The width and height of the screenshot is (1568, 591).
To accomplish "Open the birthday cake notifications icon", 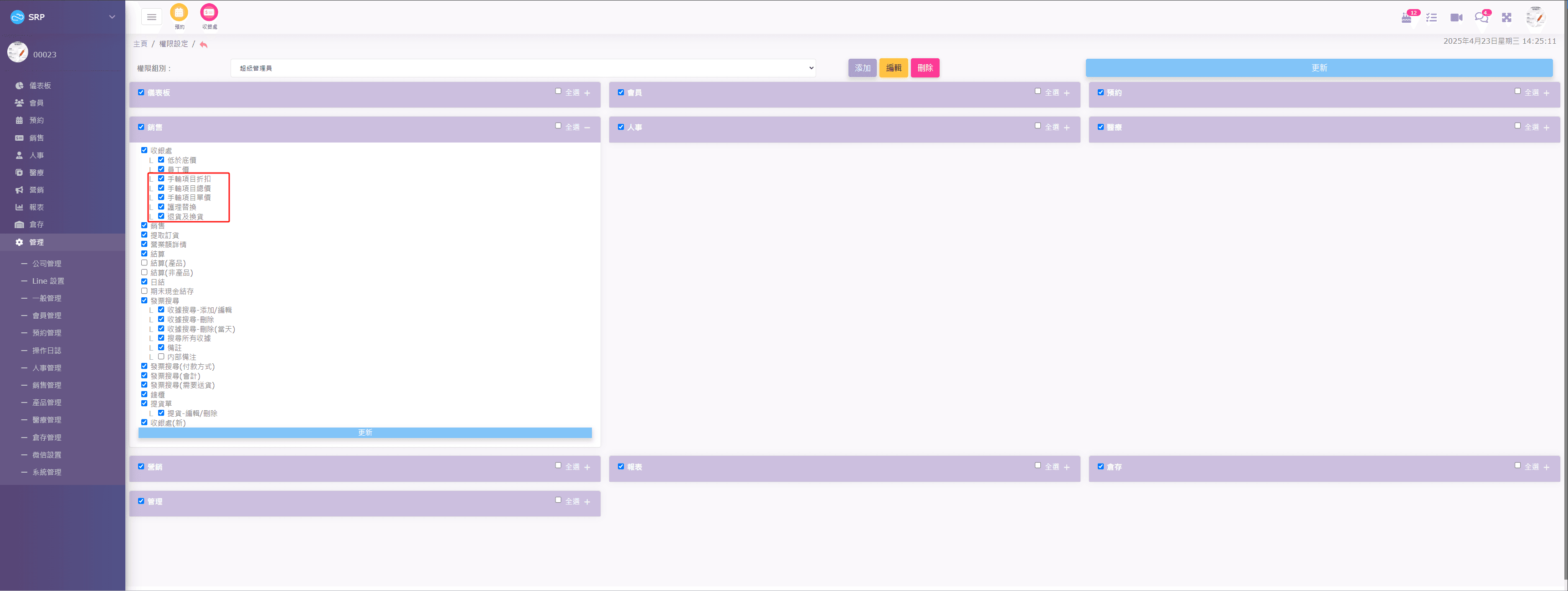I will tap(1406, 18).
